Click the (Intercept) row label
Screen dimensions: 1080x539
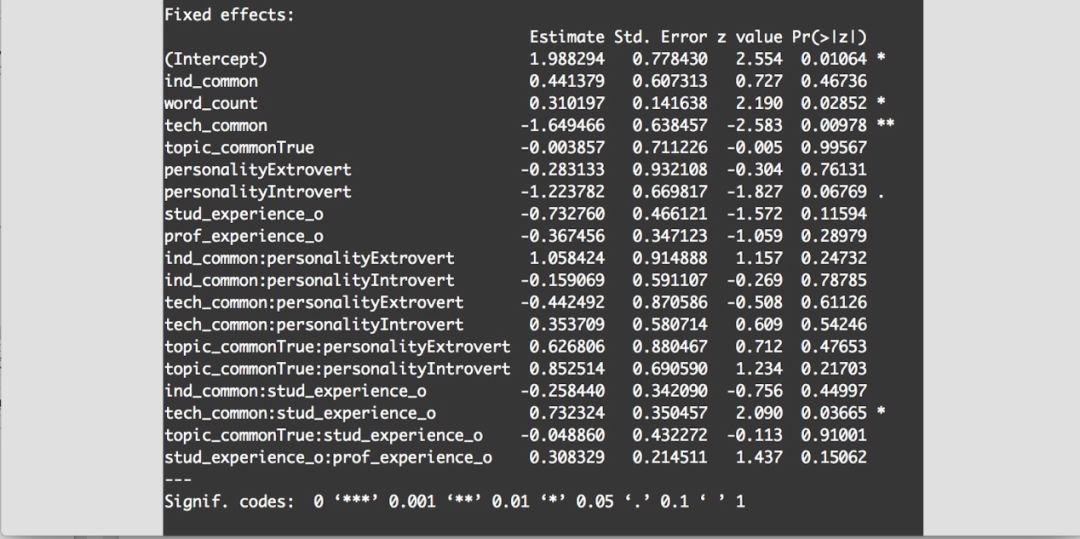click(x=218, y=59)
